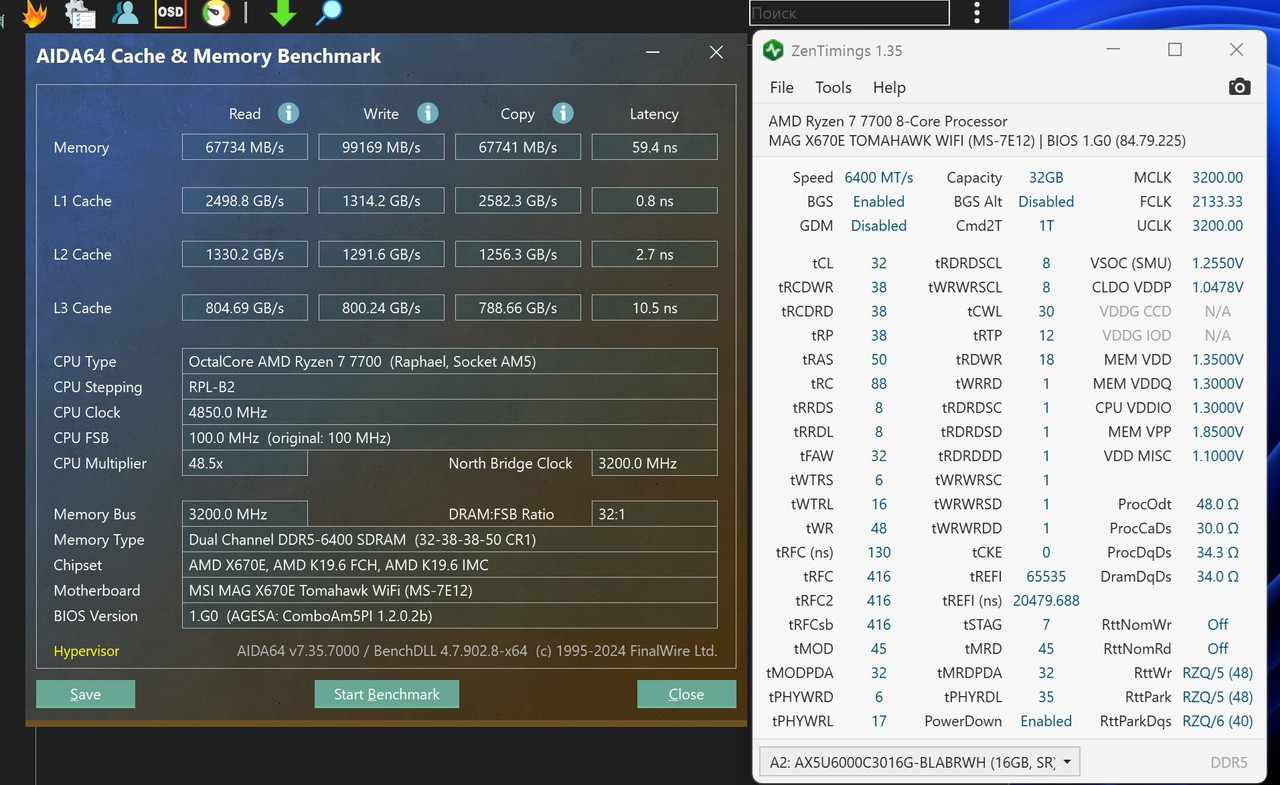Click CPU Stepping value RPL-B2
The height and width of the screenshot is (785, 1280).
450,387
